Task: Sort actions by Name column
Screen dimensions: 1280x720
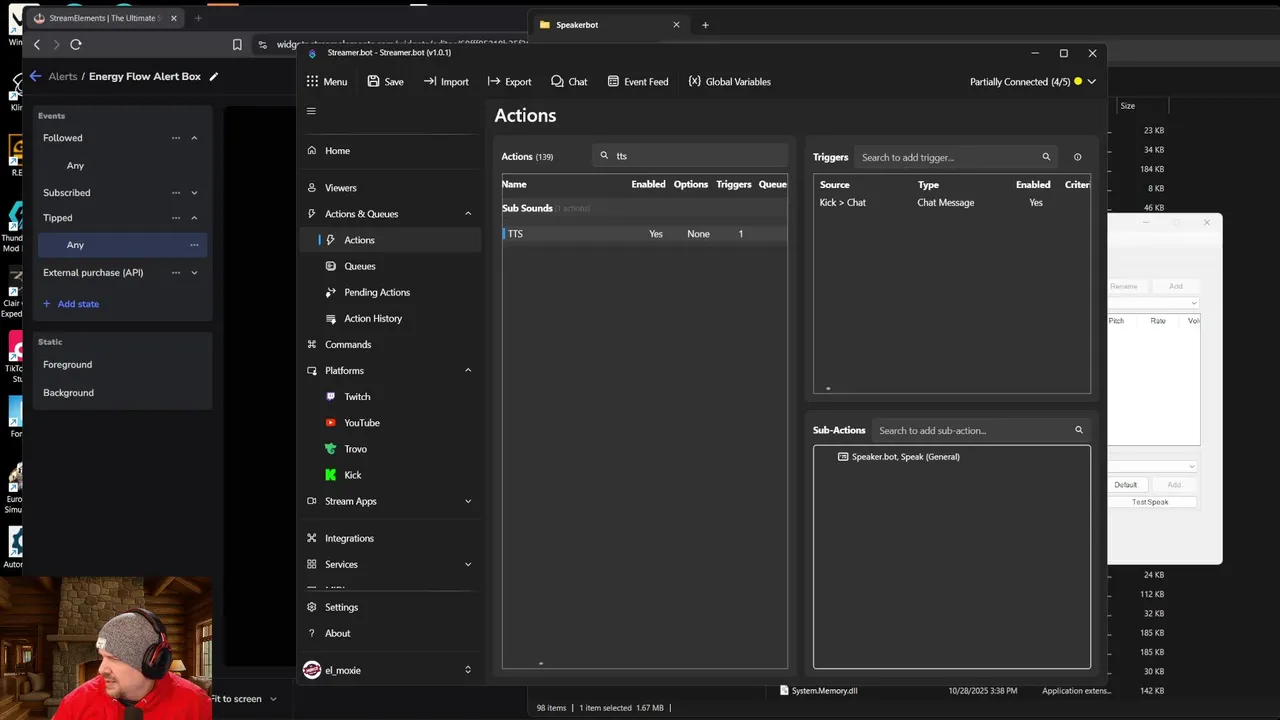Action: coord(514,184)
